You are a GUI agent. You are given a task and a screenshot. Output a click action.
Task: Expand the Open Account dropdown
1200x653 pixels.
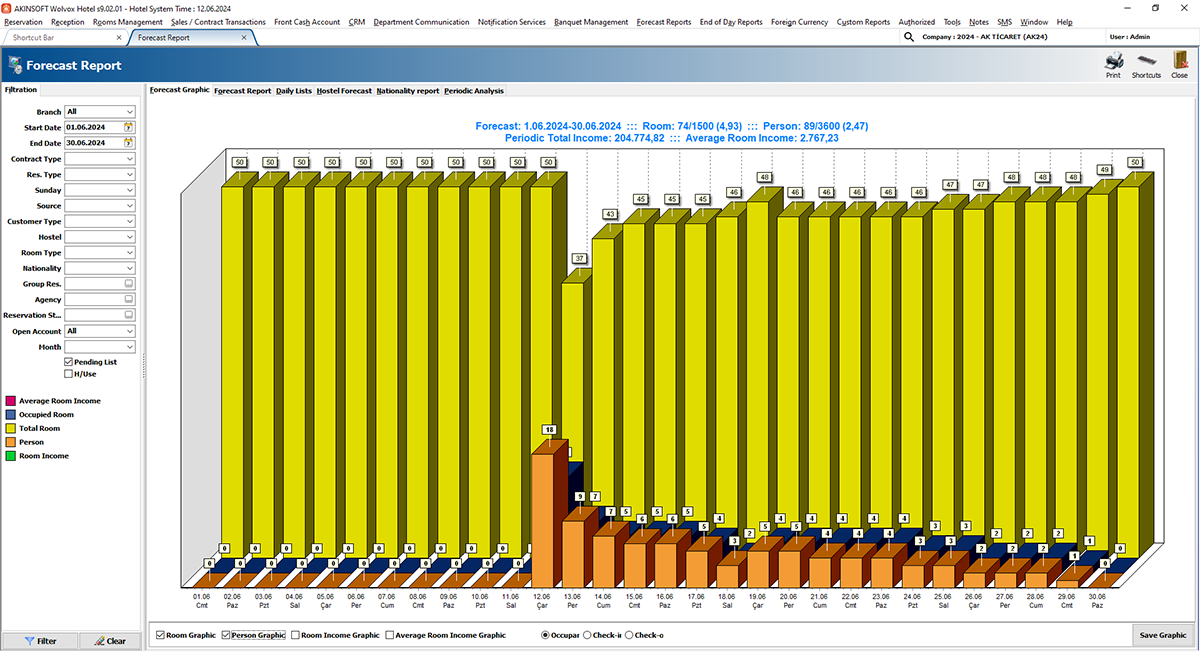tap(130, 331)
